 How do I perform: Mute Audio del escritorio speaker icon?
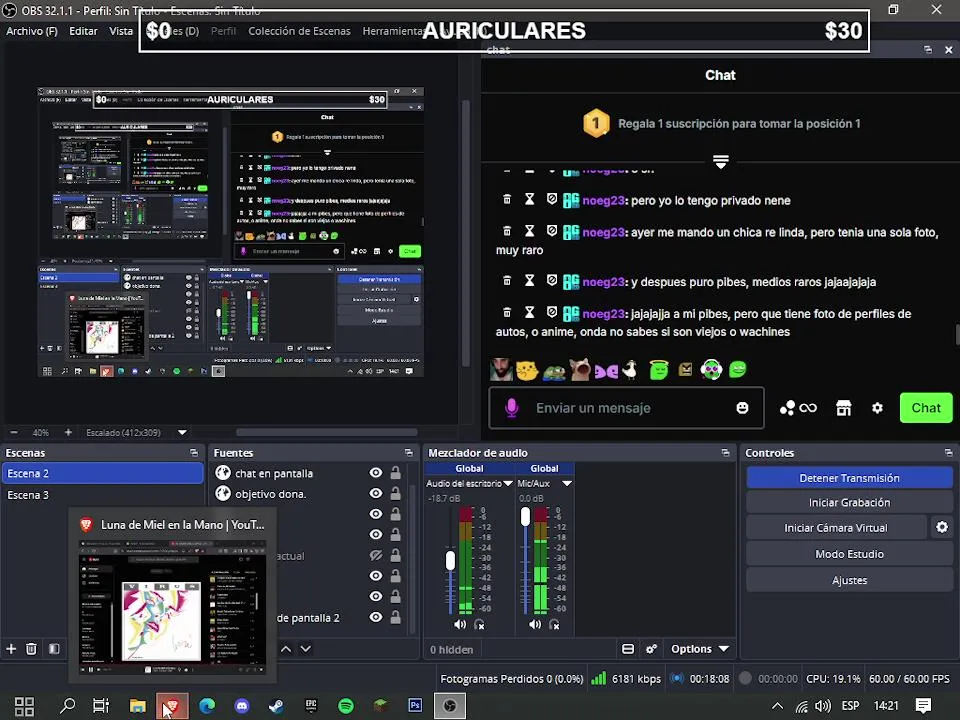[459, 624]
